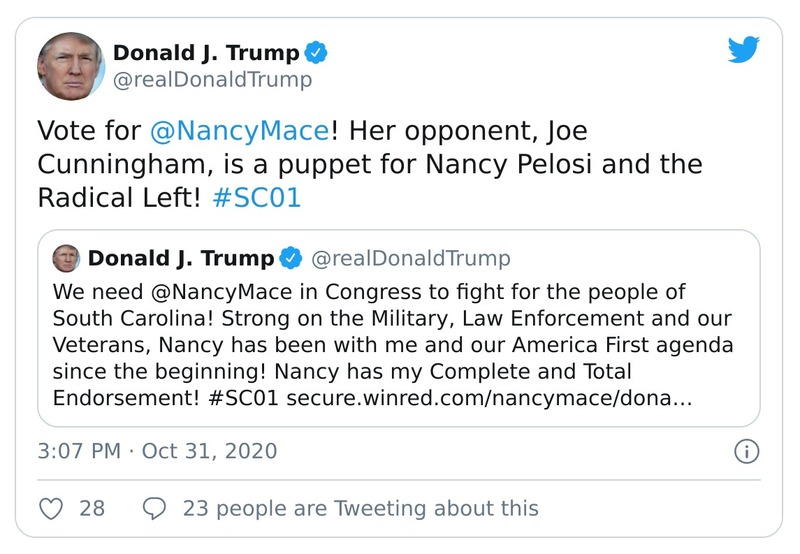800x554 pixels.
Task: Click the verified badge in quoted tweet
Action: [x=290, y=259]
